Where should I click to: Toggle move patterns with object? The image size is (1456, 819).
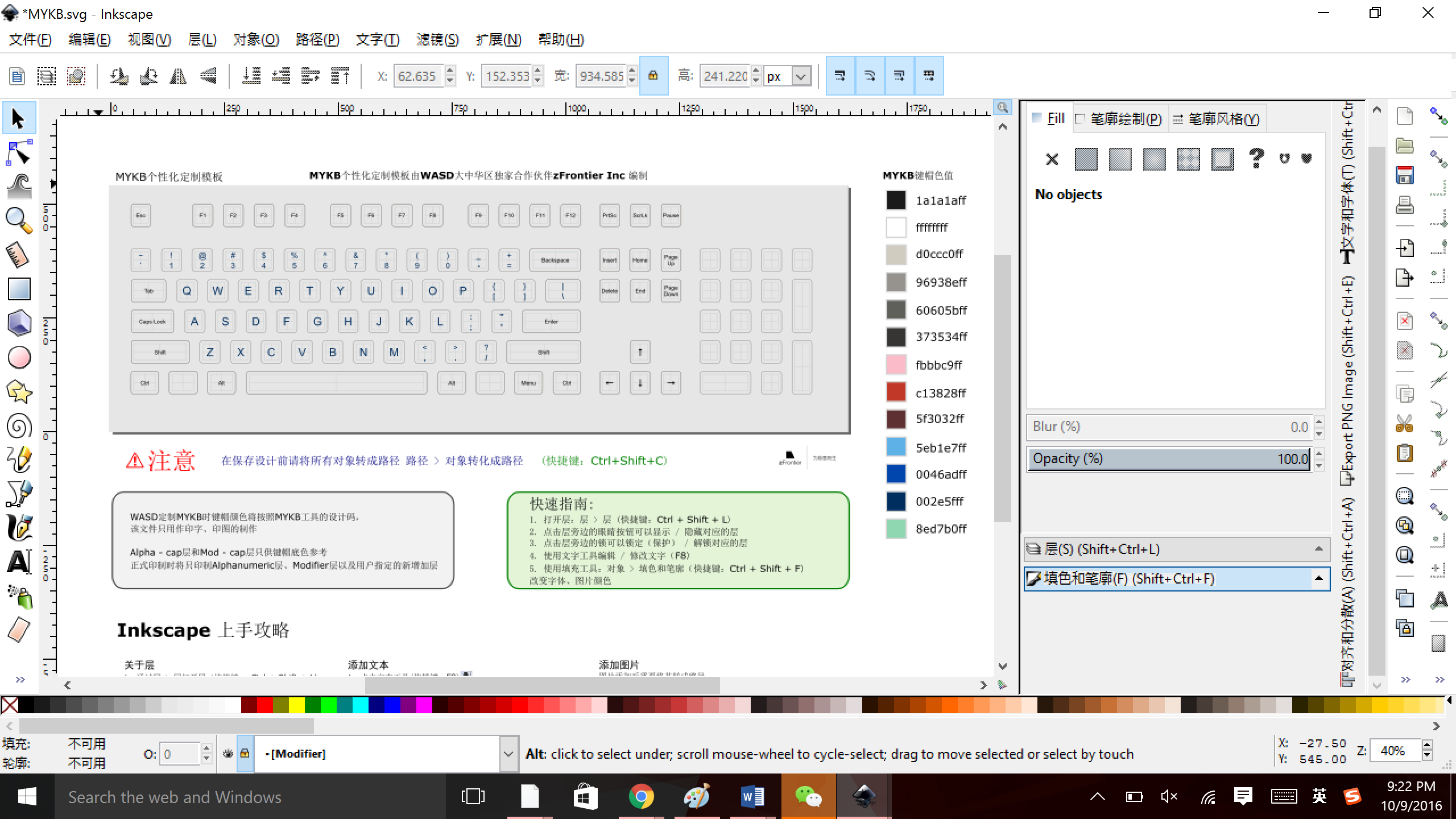click(929, 76)
